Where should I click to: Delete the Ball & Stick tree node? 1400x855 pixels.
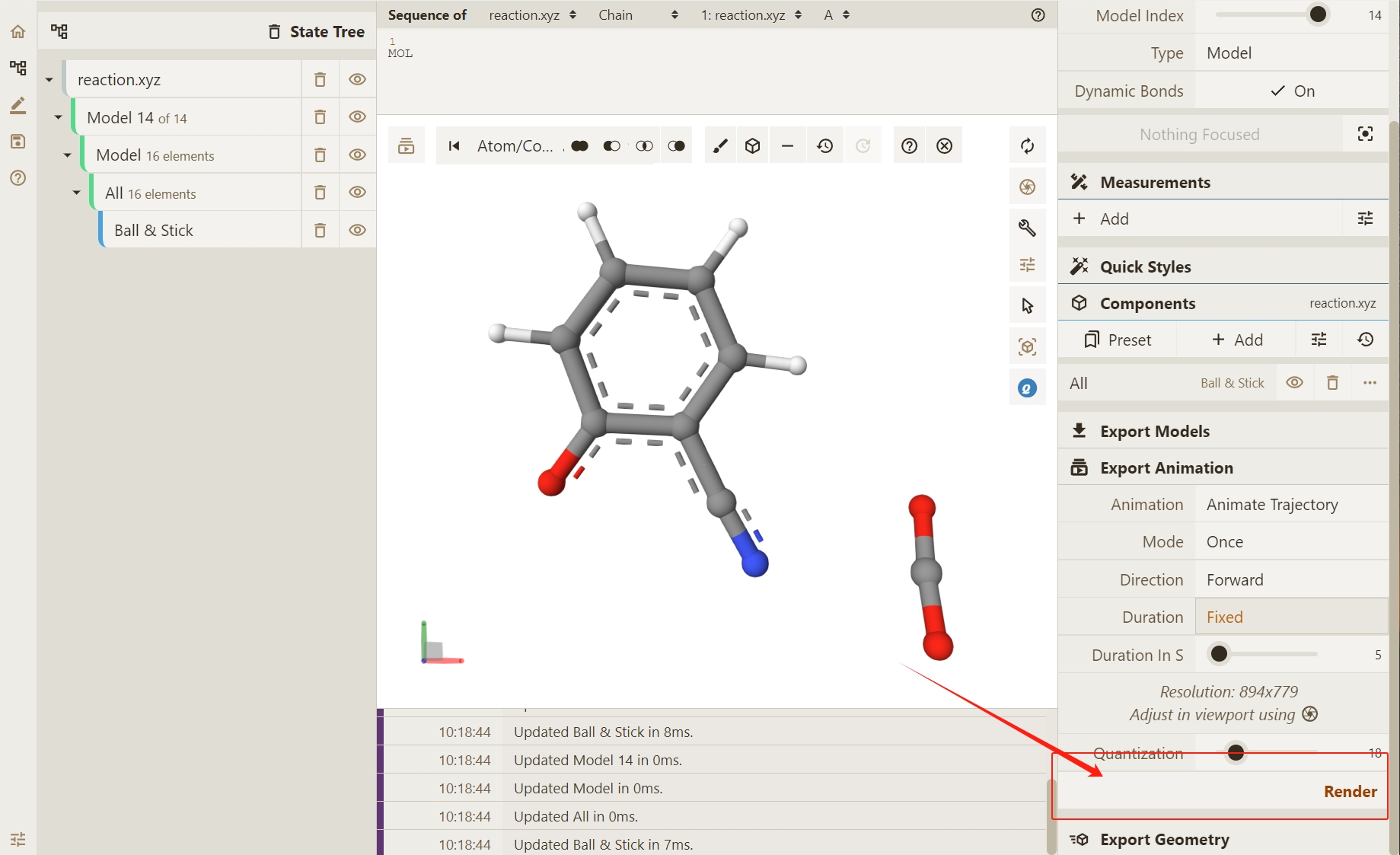click(x=320, y=230)
